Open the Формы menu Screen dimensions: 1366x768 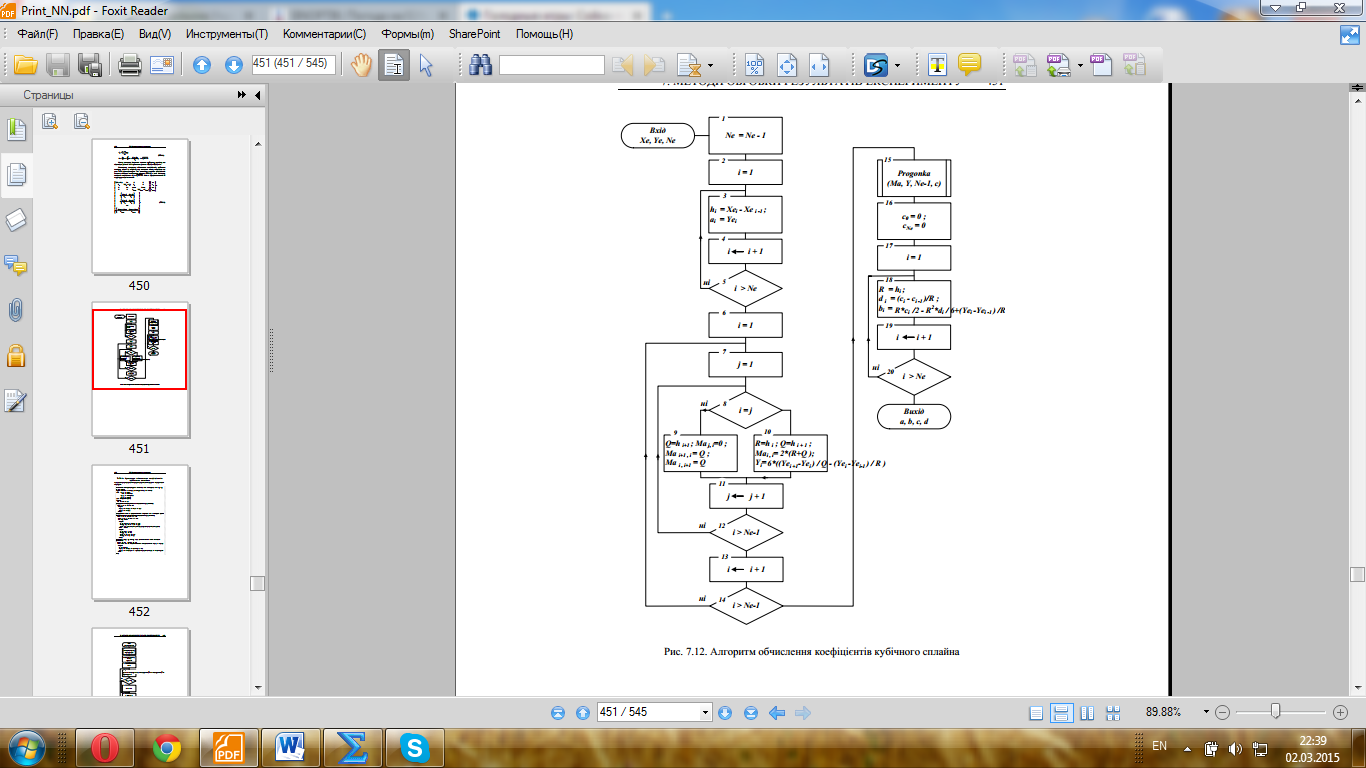407,33
